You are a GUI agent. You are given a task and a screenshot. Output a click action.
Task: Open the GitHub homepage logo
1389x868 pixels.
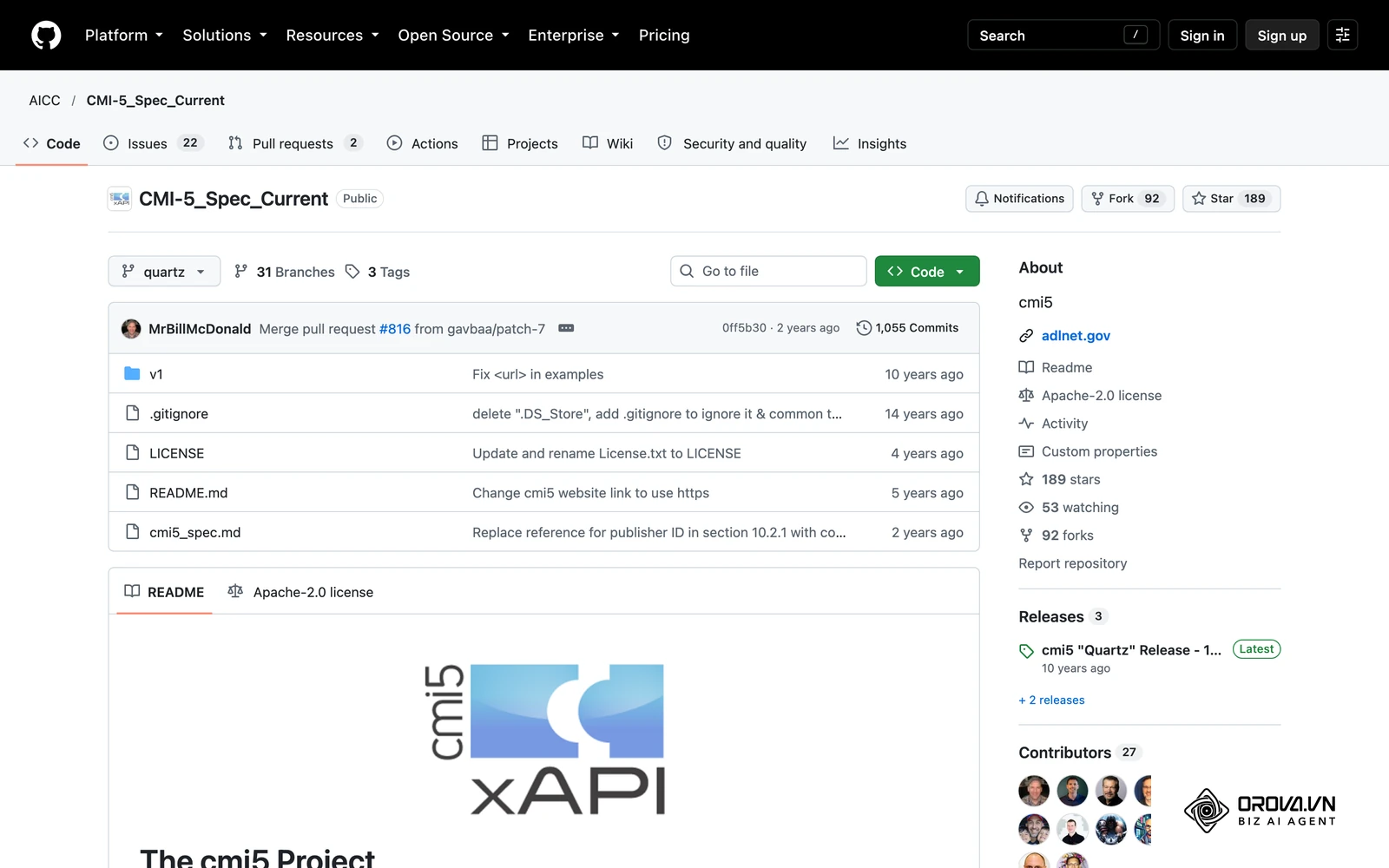[x=46, y=36]
